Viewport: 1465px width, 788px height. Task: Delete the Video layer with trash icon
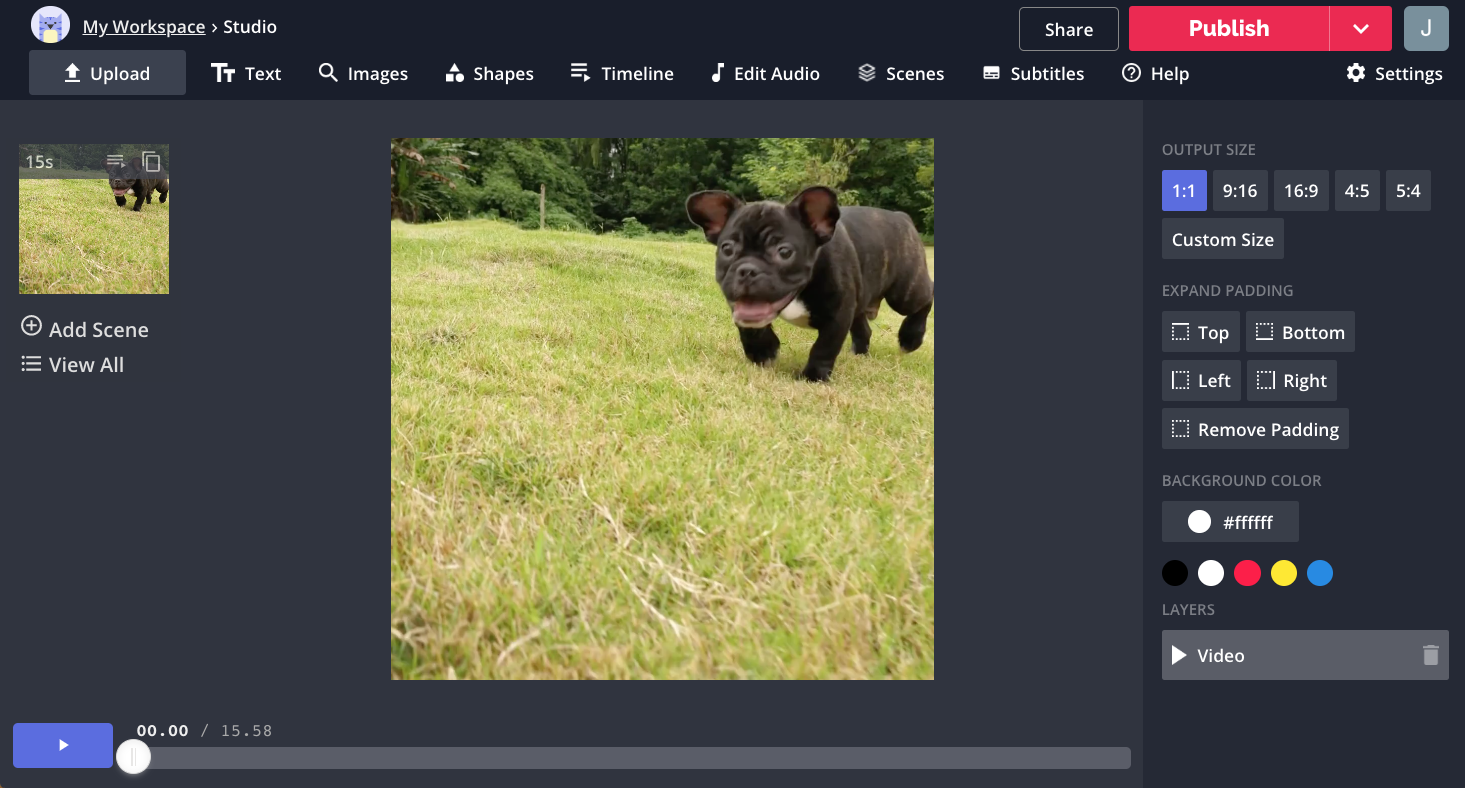pyautogui.click(x=1430, y=655)
